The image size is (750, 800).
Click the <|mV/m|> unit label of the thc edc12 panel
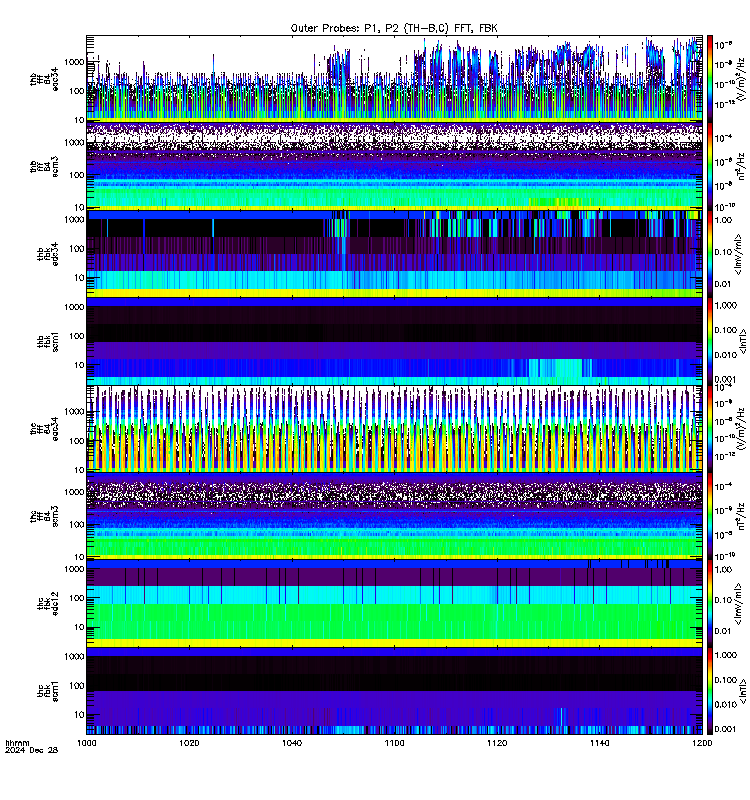click(738, 604)
